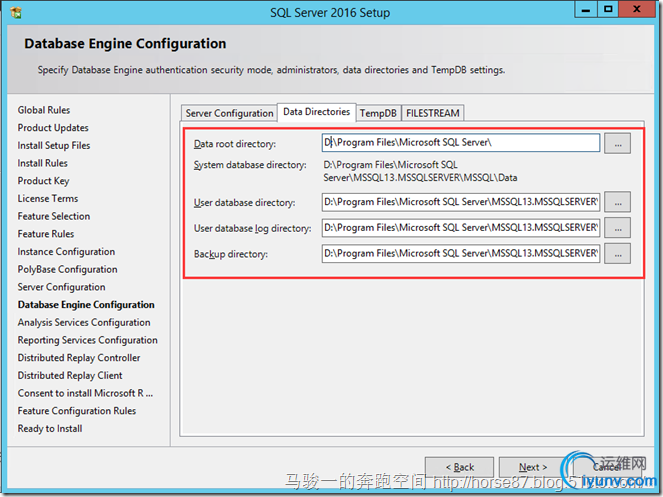Select Install Setup Files step
The image size is (663, 497).
pyautogui.click(x=54, y=146)
